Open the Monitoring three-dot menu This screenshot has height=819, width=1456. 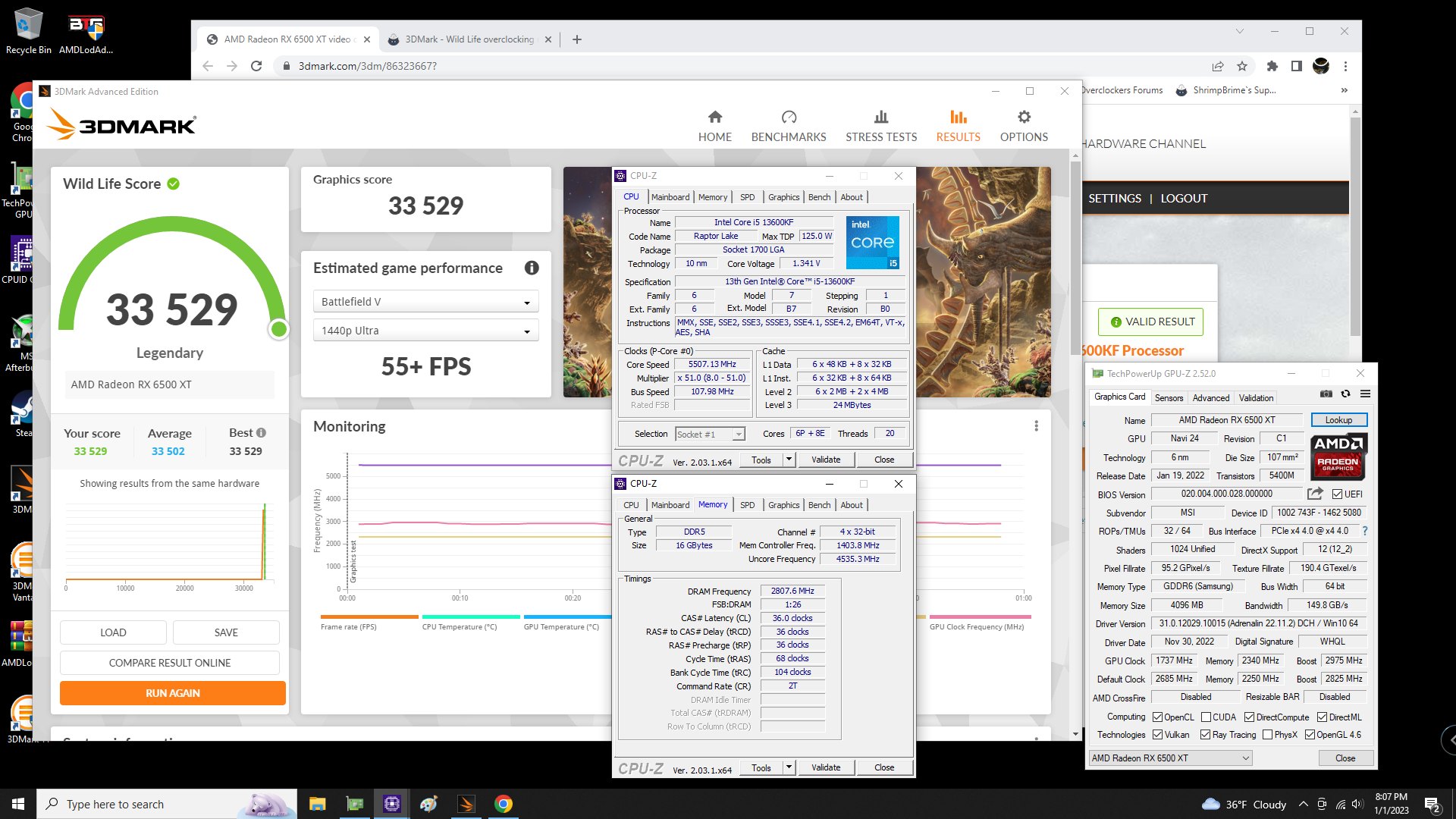point(1036,426)
